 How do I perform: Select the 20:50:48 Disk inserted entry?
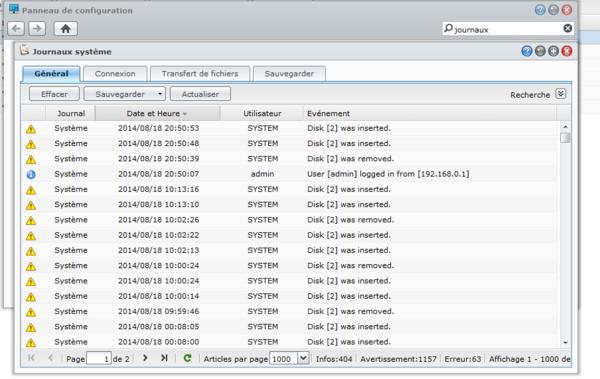(x=289, y=144)
